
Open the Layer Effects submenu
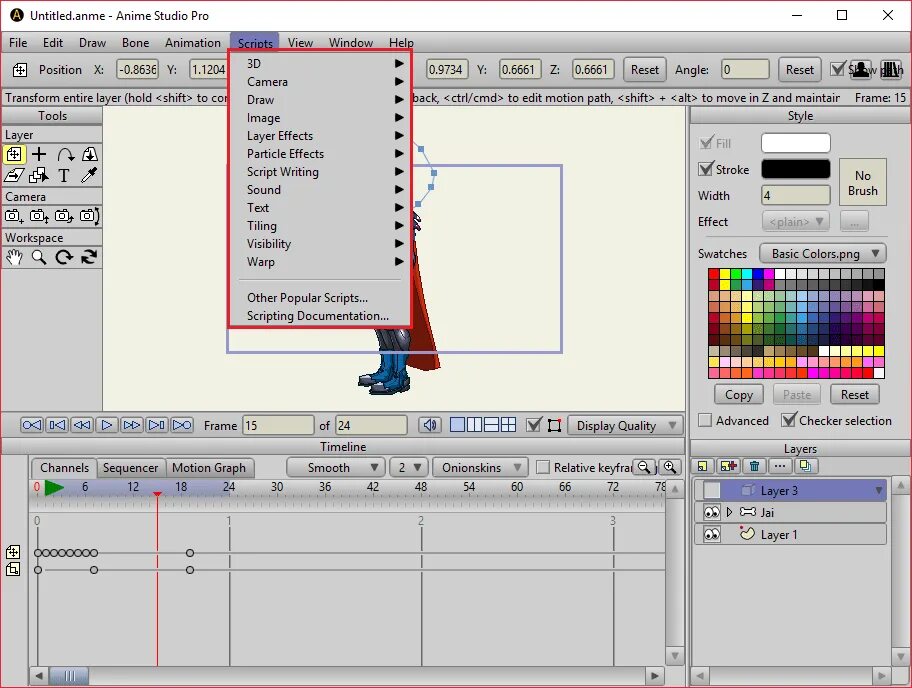click(321, 136)
